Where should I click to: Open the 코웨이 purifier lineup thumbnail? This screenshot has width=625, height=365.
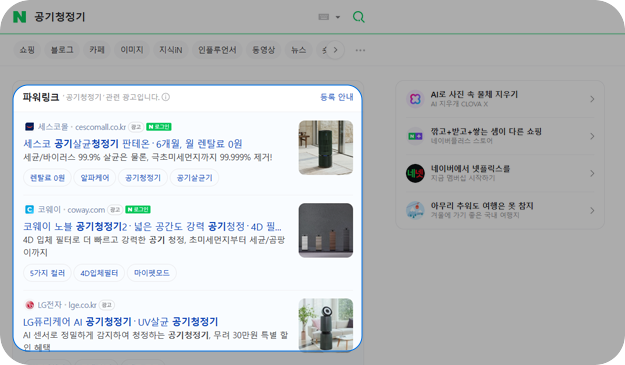tap(326, 230)
